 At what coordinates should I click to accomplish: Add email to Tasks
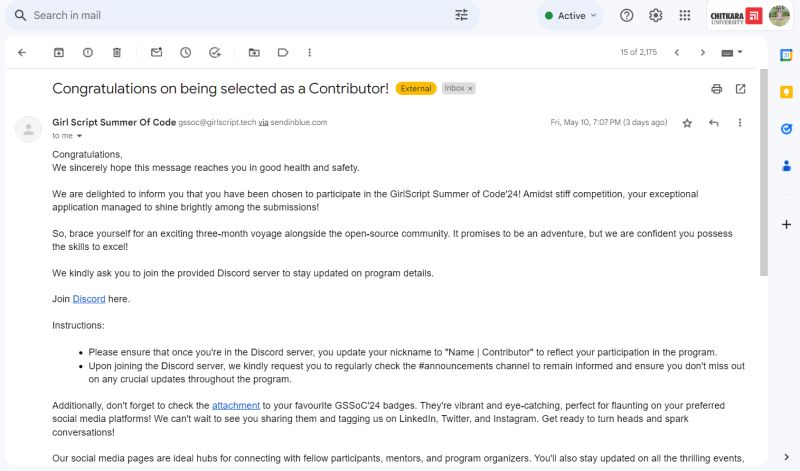(215, 52)
